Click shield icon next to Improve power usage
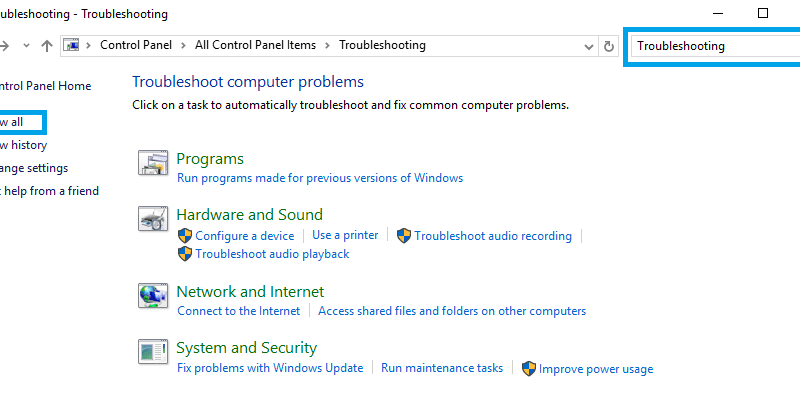Viewport: 800px width, 411px height. [529, 369]
